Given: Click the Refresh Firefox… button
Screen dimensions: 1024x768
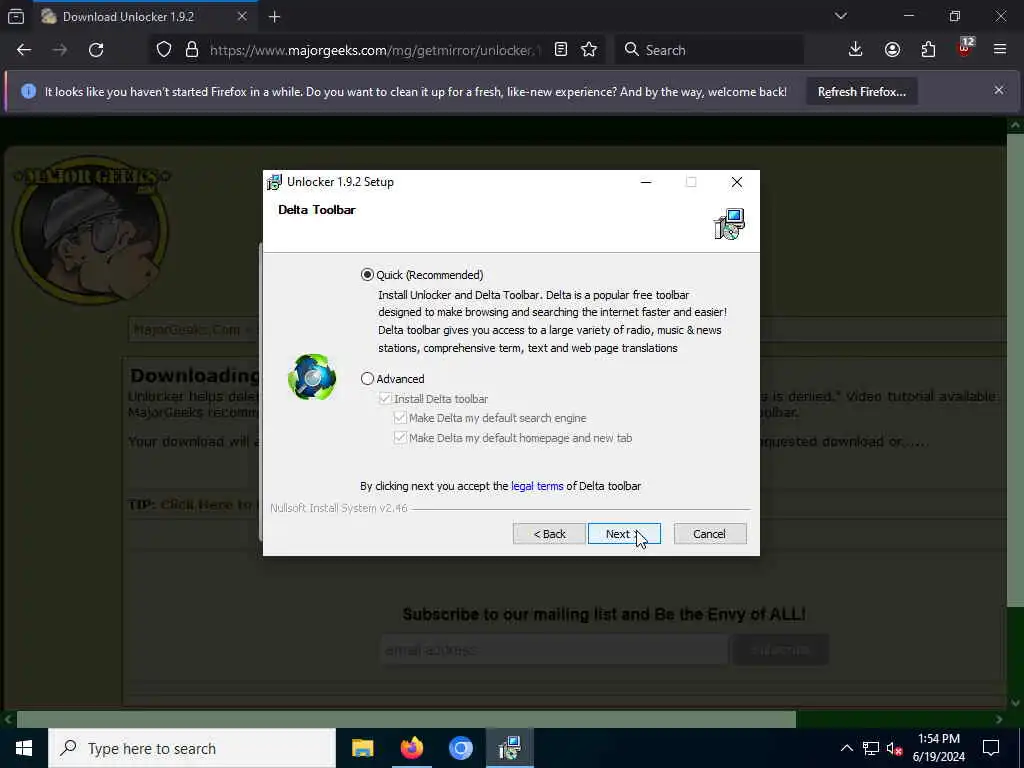Looking at the screenshot, I should 861,92.
